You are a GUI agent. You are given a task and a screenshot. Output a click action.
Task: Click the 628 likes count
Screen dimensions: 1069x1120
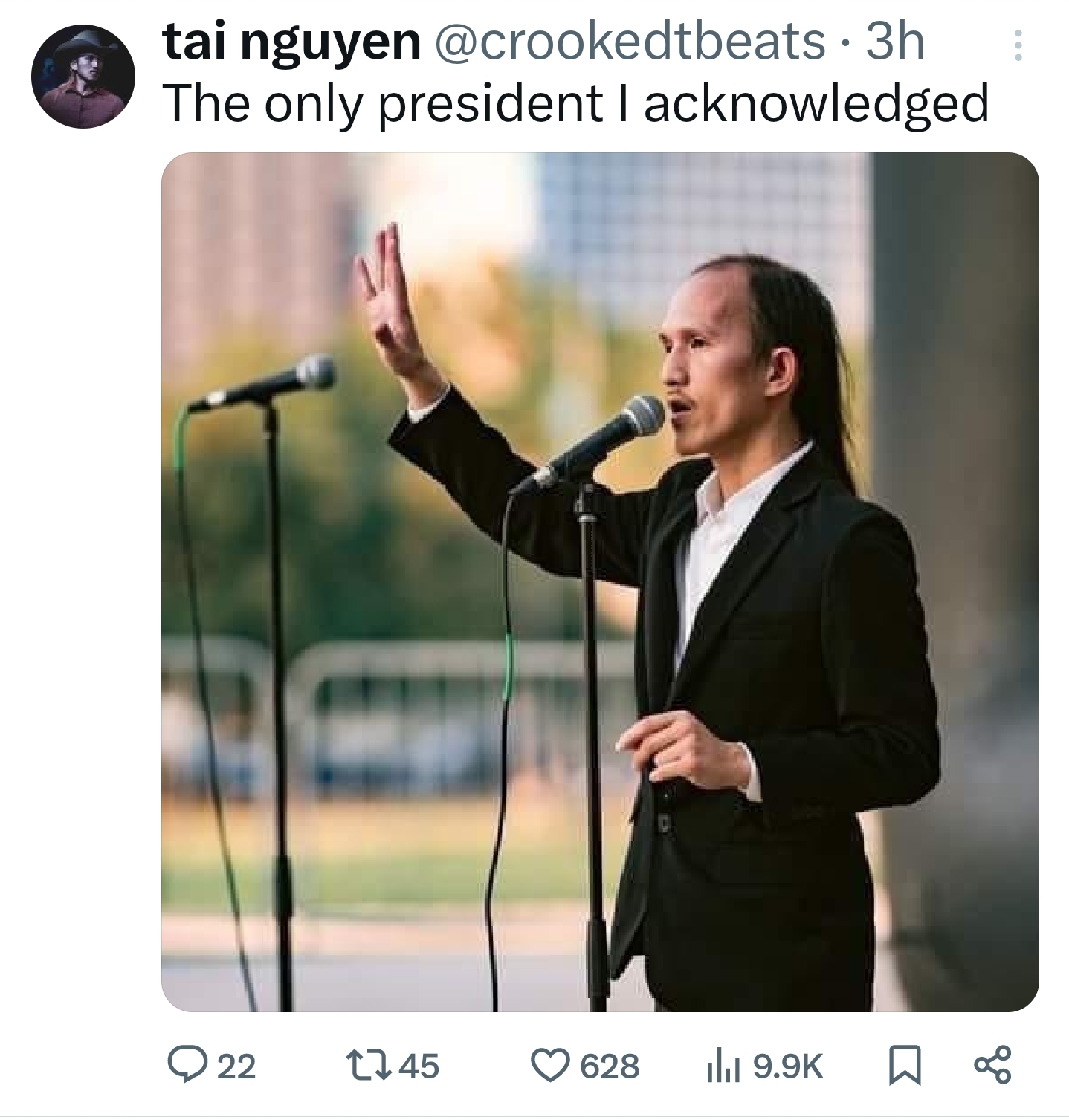tap(610, 1067)
